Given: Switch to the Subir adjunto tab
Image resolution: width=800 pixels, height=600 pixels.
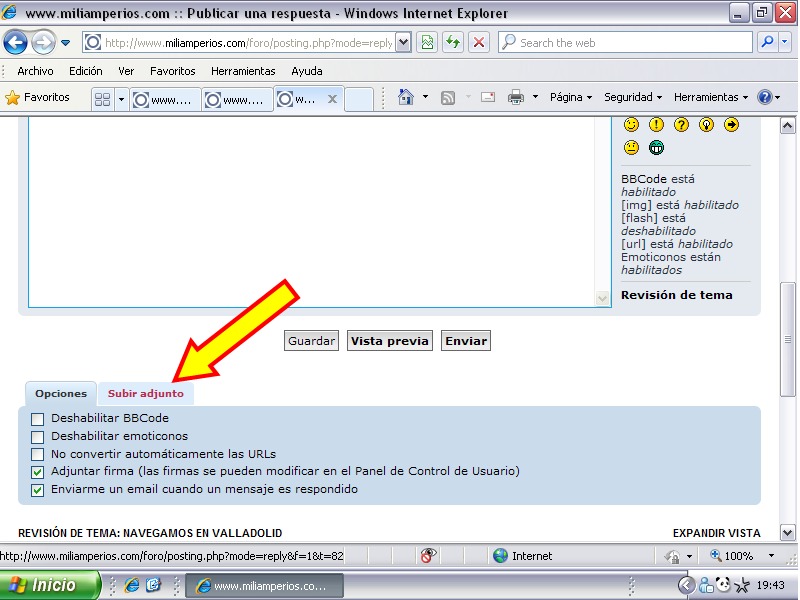Looking at the screenshot, I should [145, 394].
